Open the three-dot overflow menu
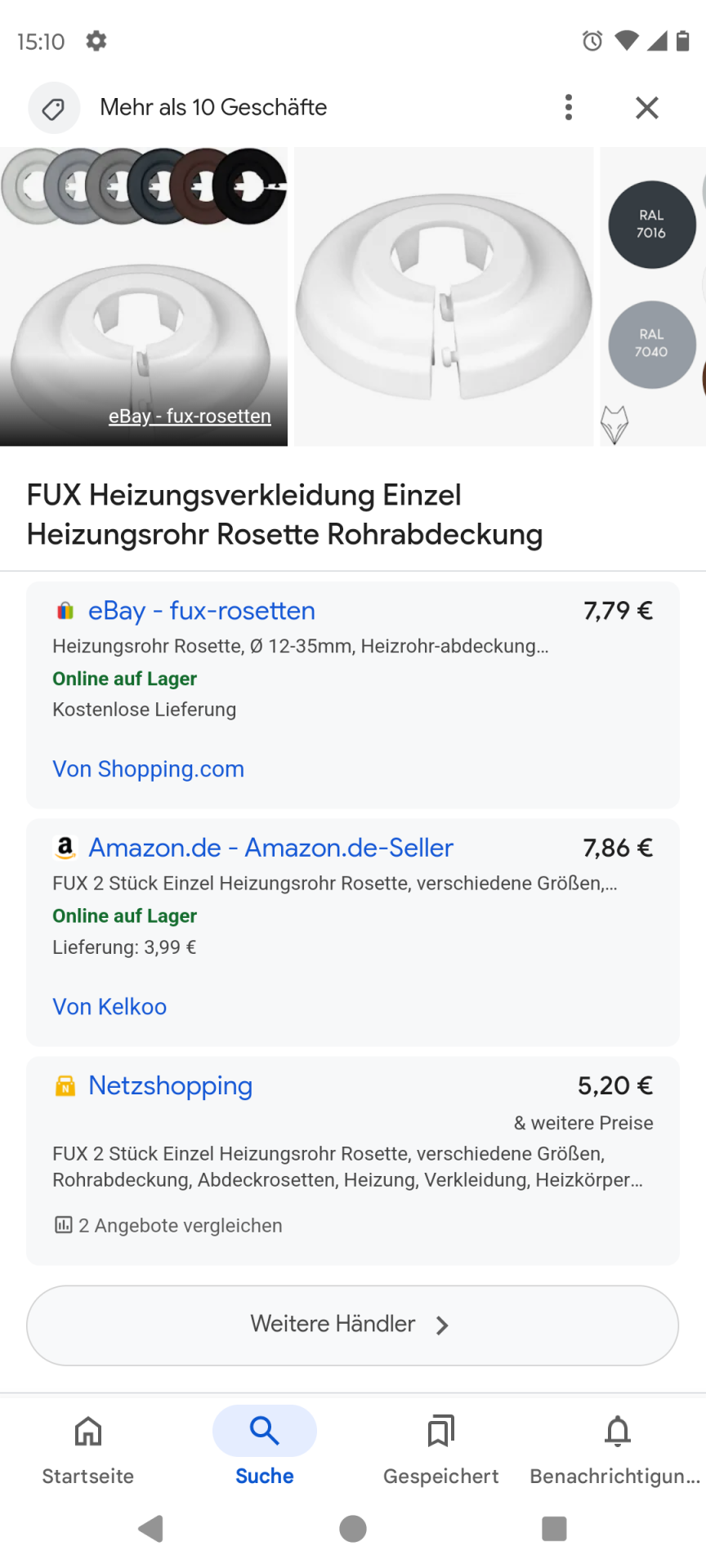706x1568 pixels. click(x=569, y=108)
